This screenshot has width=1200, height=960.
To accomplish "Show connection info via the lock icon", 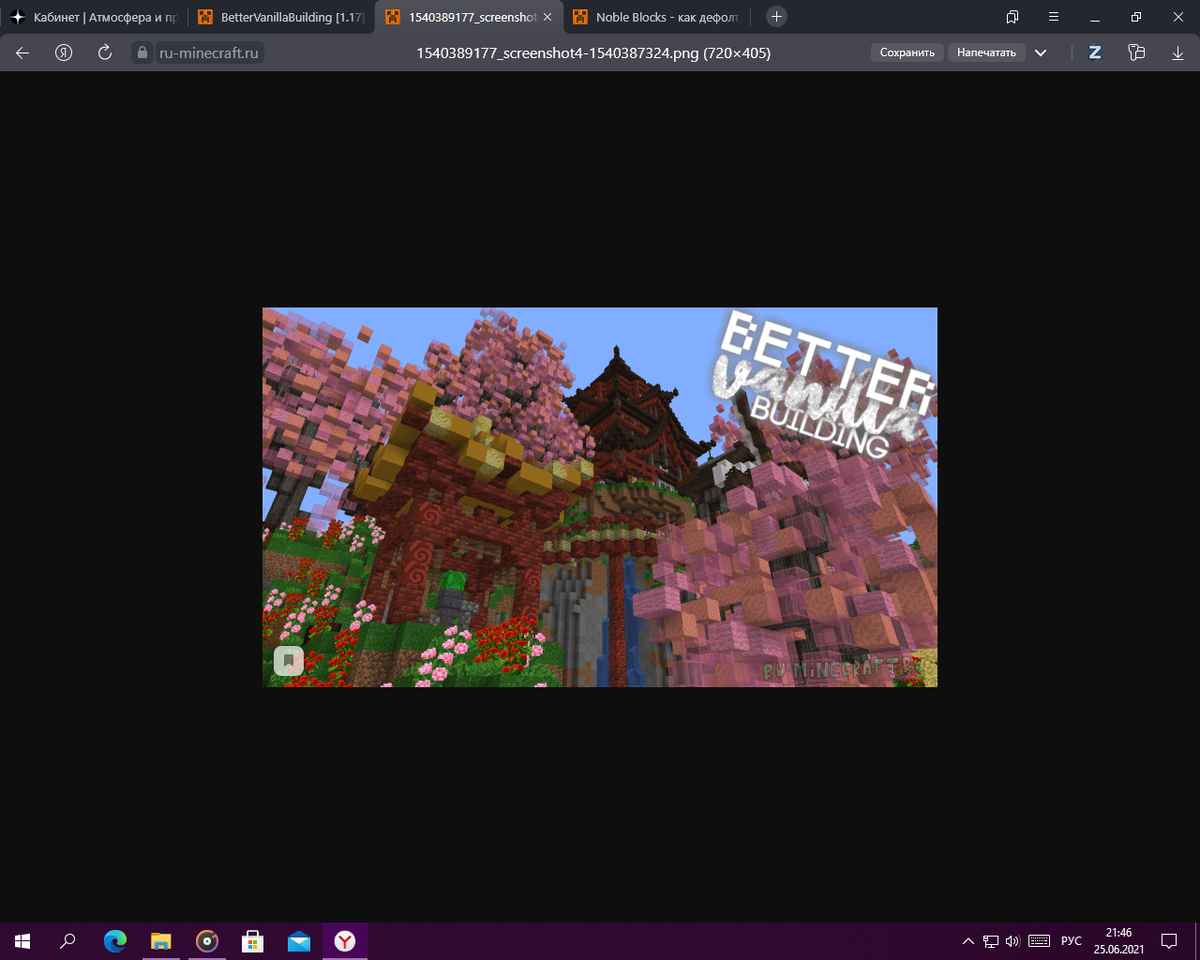I will [x=142, y=53].
